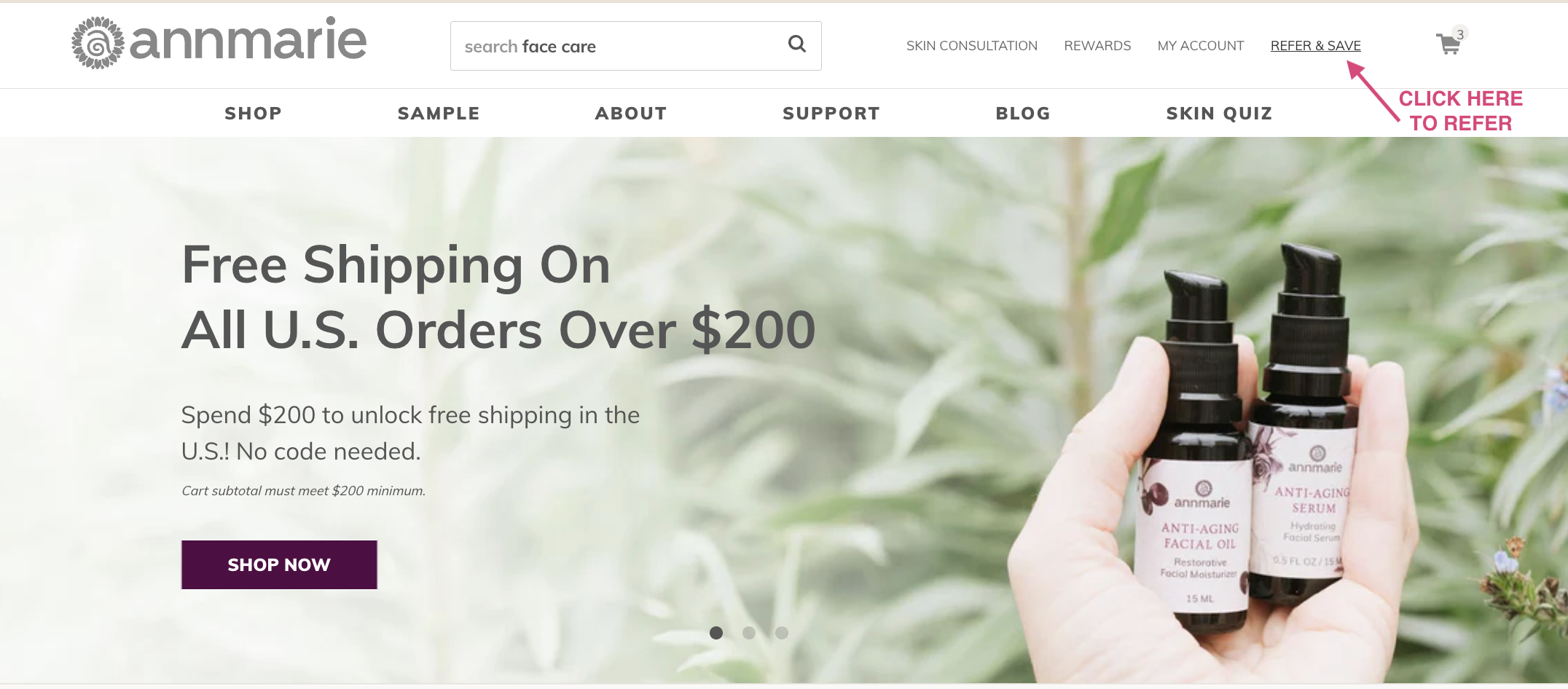Go to MY ACCOUNT
Viewport: 1568px width, 689px height.
[1200, 46]
